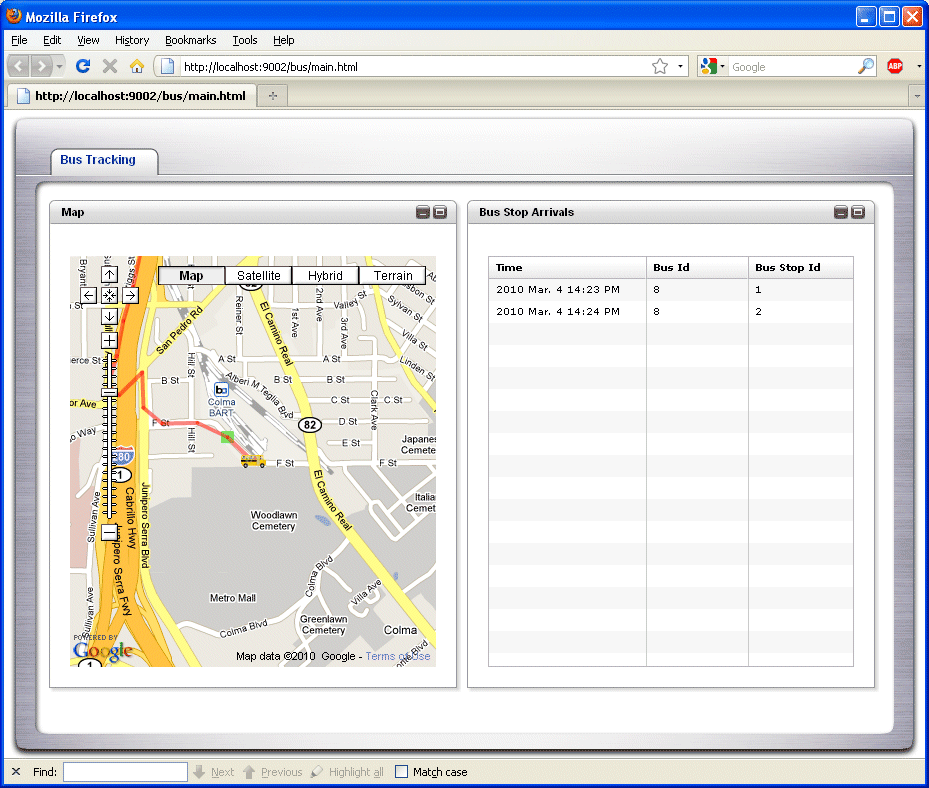Select the Bus Tracking tab

pyautogui.click(x=98, y=160)
